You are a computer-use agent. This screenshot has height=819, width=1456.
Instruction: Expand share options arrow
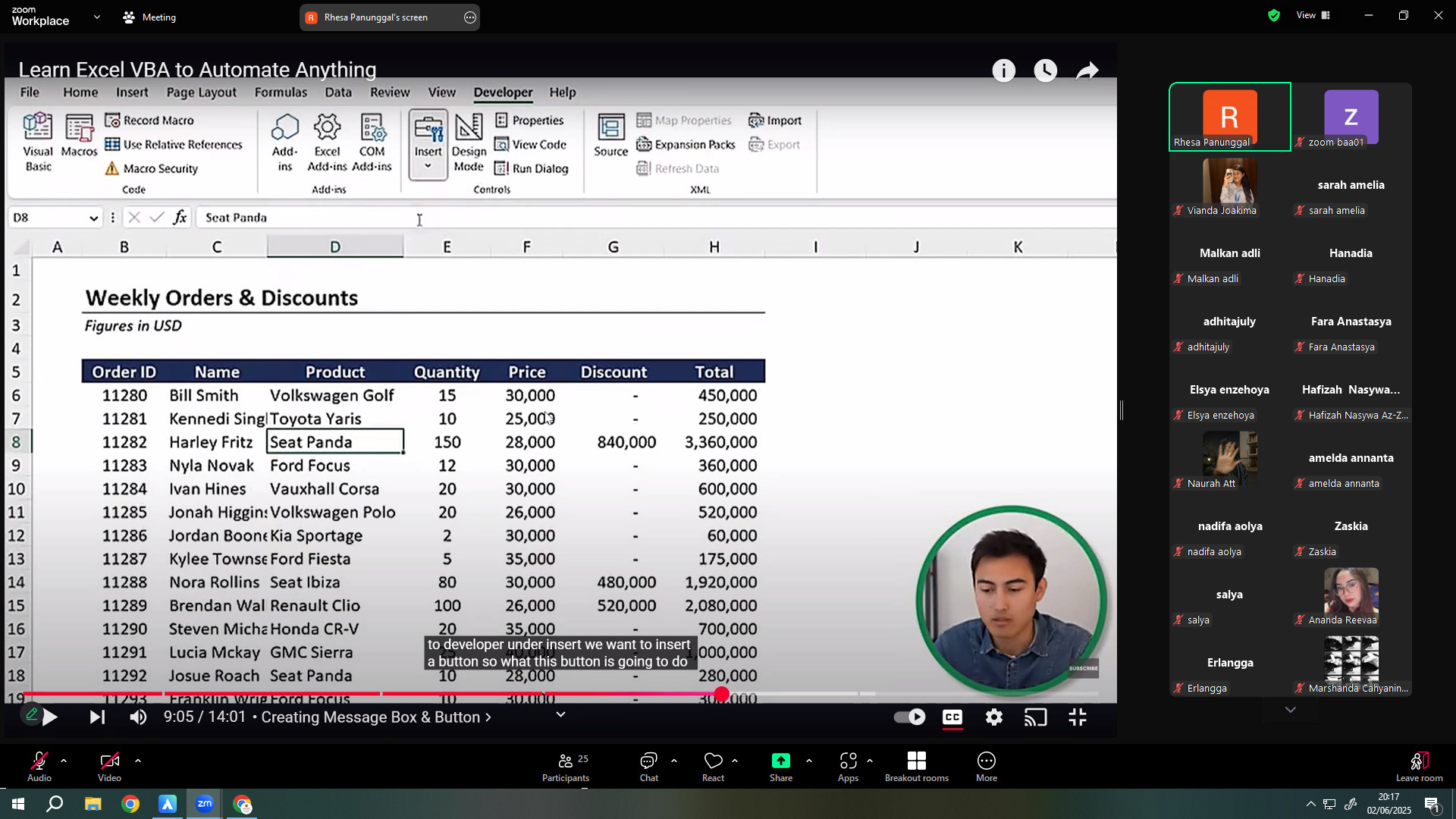809,761
